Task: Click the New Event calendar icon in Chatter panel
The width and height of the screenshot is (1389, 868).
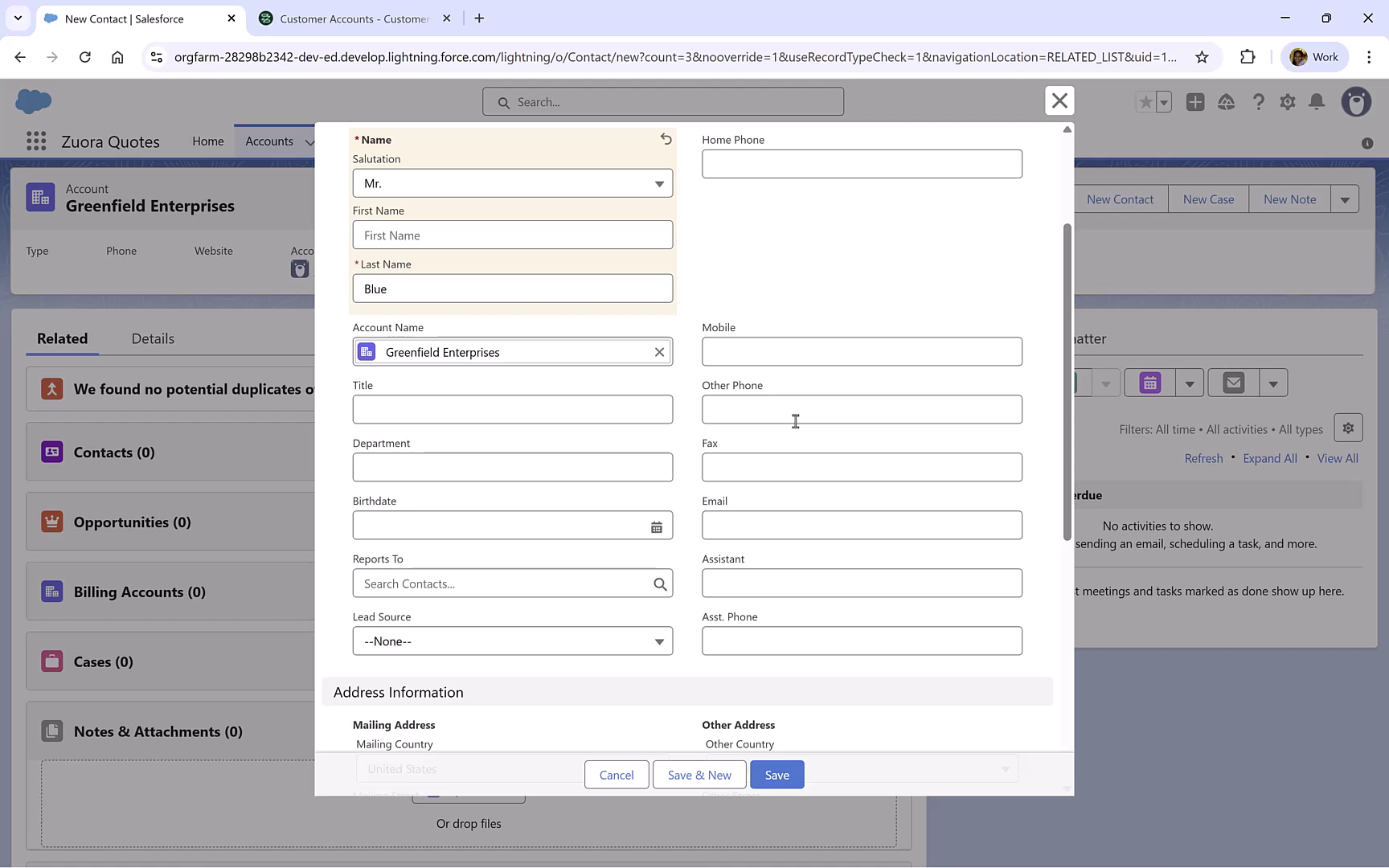Action: [x=1149, y=383]
